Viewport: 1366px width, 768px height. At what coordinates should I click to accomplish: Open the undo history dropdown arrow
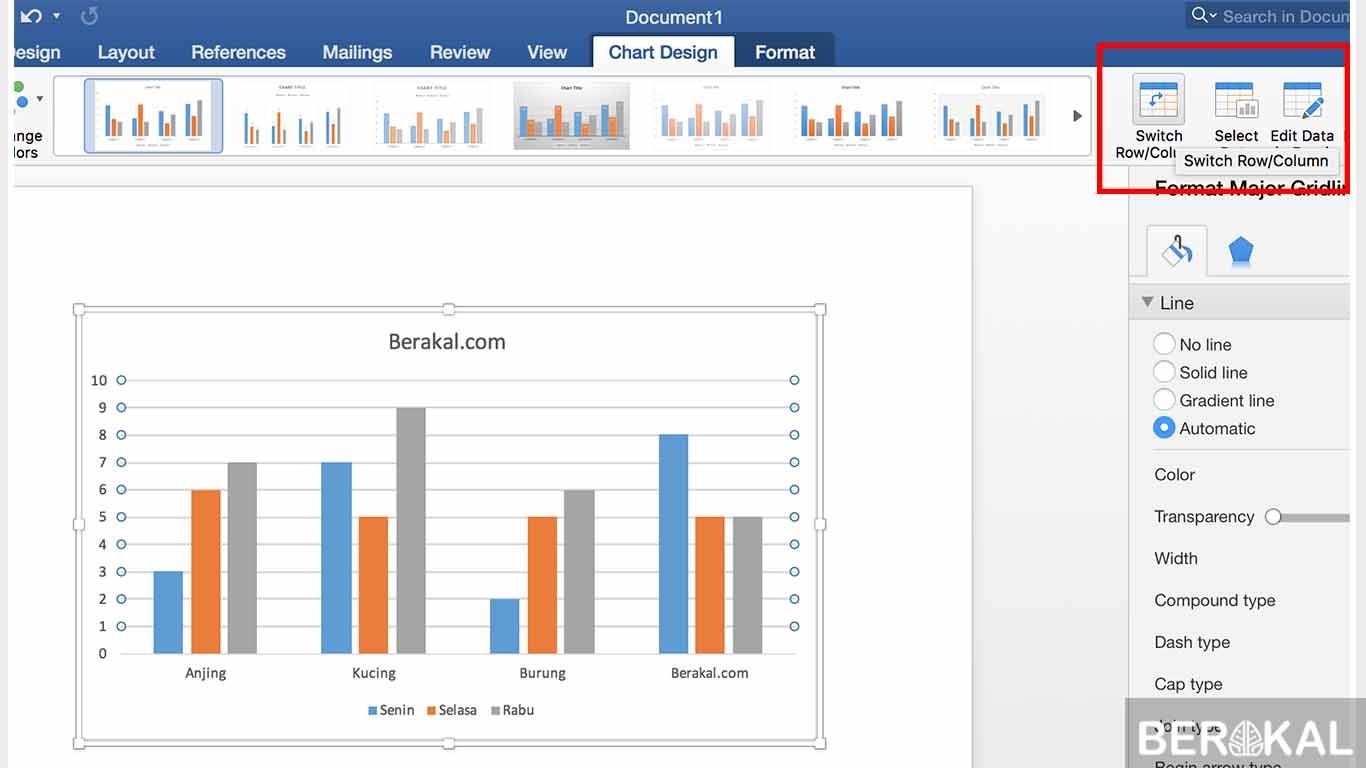coord(57,16)
